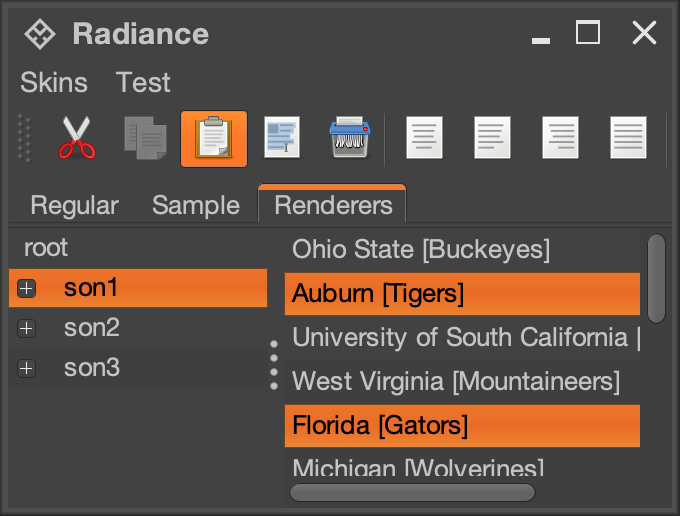The width and height of the screenshot is (680, 516).
Task: Expand the son1 tree node
Action: coord(26,288)
